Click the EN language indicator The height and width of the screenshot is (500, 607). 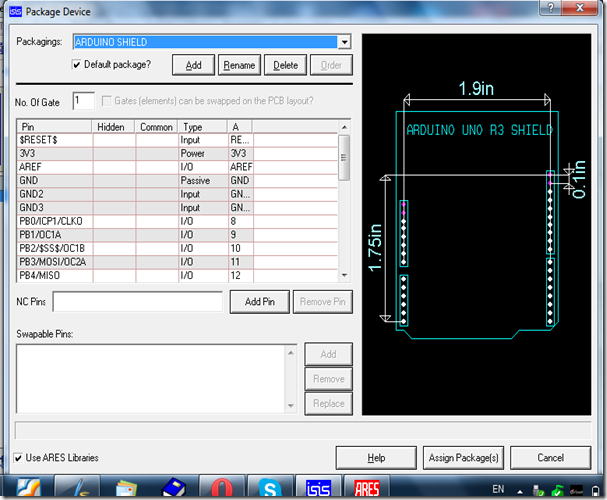click(498, 489)
